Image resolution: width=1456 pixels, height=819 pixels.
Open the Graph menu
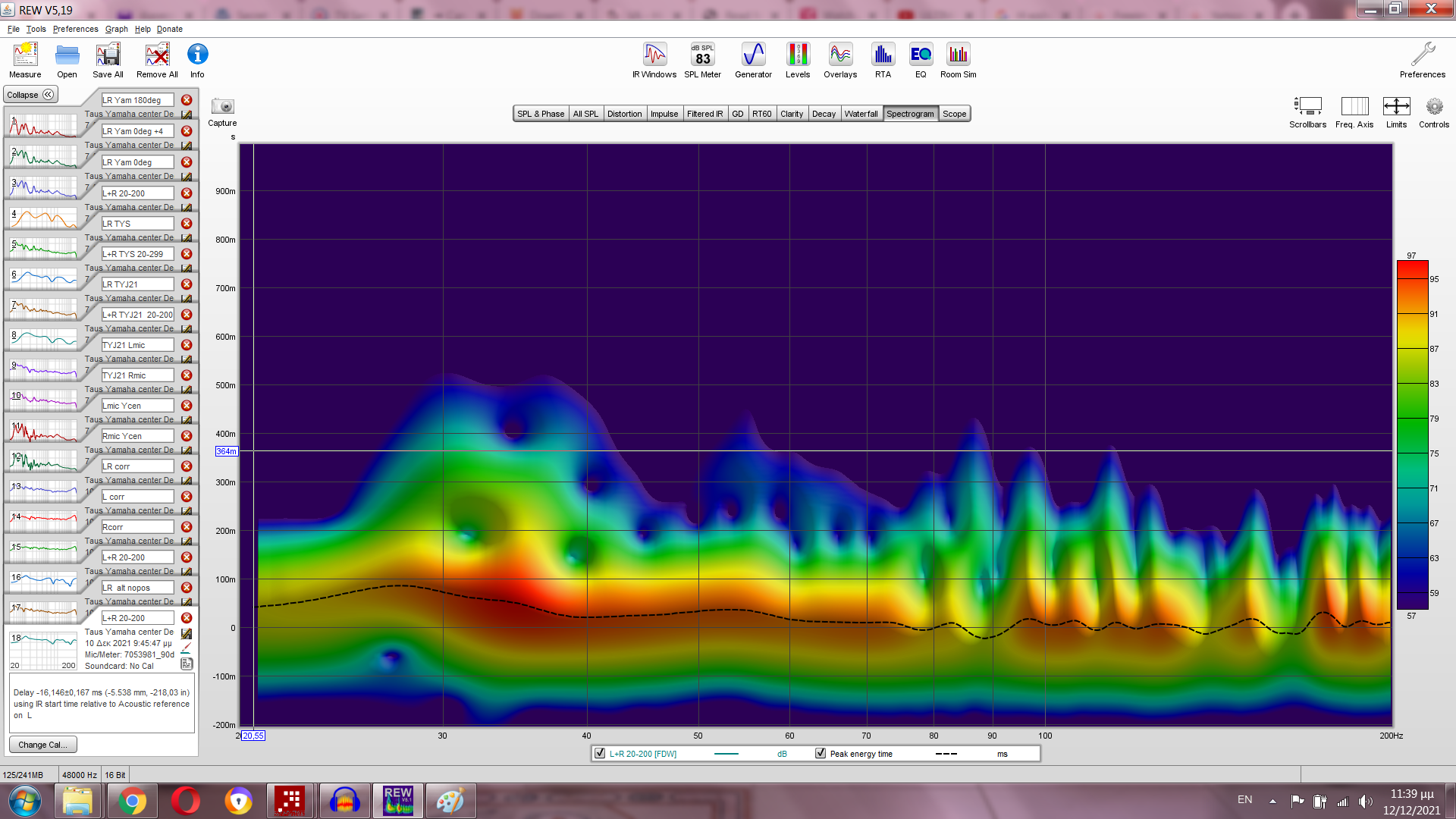click(116, 29)
